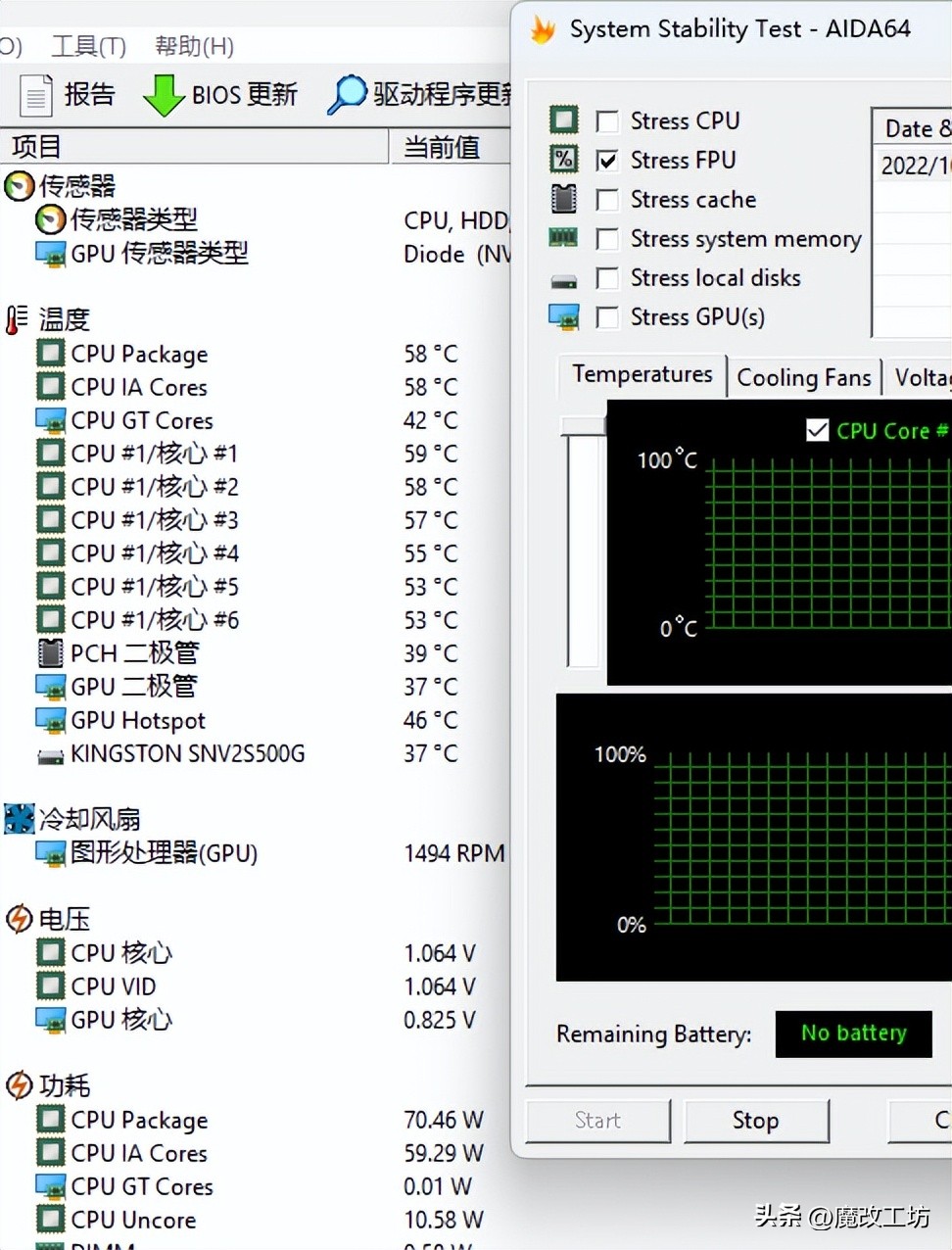Click the cooling fan (冷却风扇) icon
Viewport: 952px width, 1250px height.
coord(19,818)
